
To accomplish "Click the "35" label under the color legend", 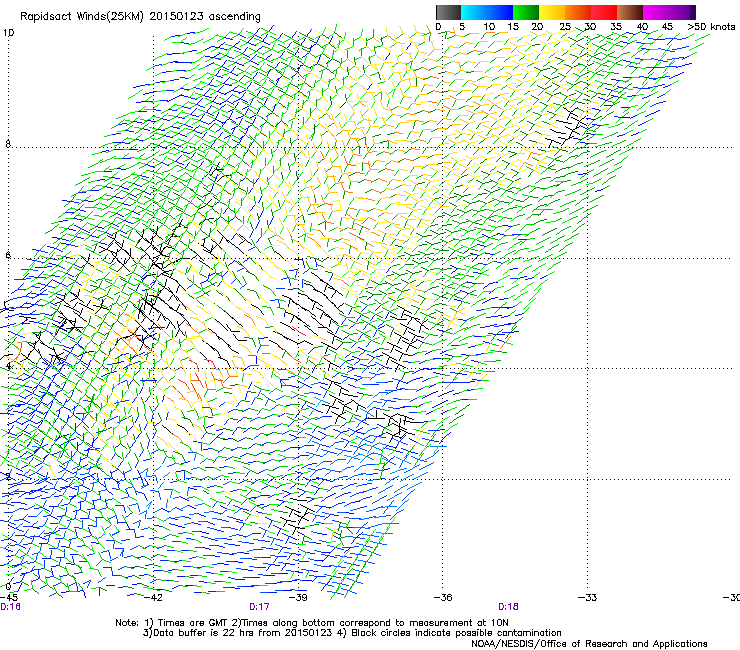I will pyautogui.click(x=616, y=27).
